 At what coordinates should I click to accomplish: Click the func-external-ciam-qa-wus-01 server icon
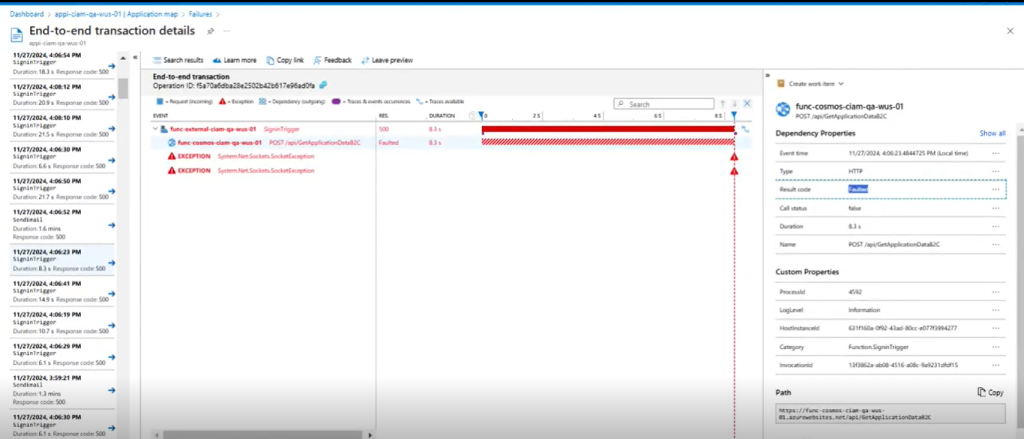tap(165, 129)
